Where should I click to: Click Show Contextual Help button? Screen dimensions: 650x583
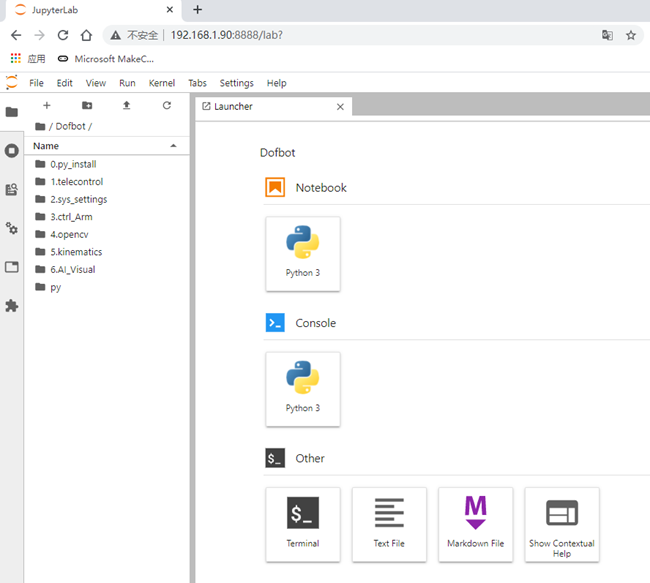coord(561,523)
